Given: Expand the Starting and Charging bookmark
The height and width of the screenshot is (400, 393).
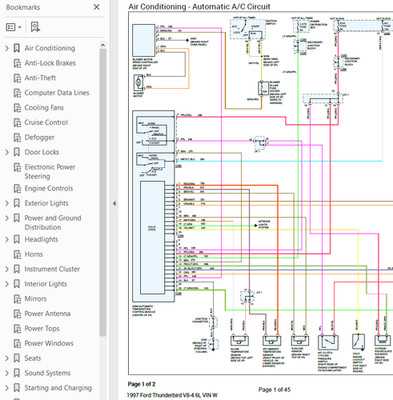Looking at the screenshot, I should coord(7,388).
